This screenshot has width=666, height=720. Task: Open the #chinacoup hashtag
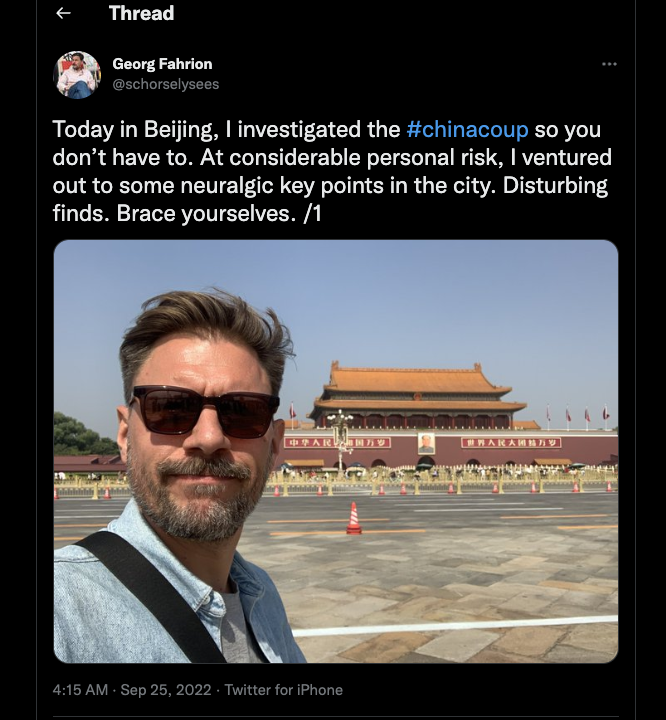click(x=467, y=129)
